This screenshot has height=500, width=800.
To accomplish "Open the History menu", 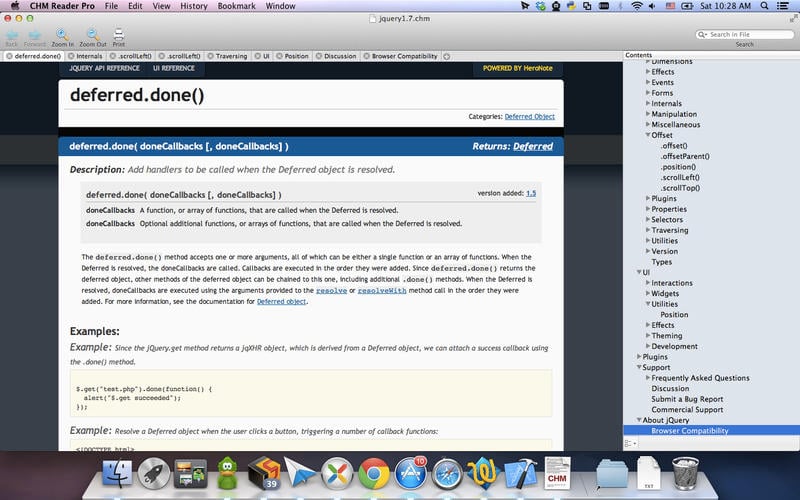I will click(x=194, y=6).
